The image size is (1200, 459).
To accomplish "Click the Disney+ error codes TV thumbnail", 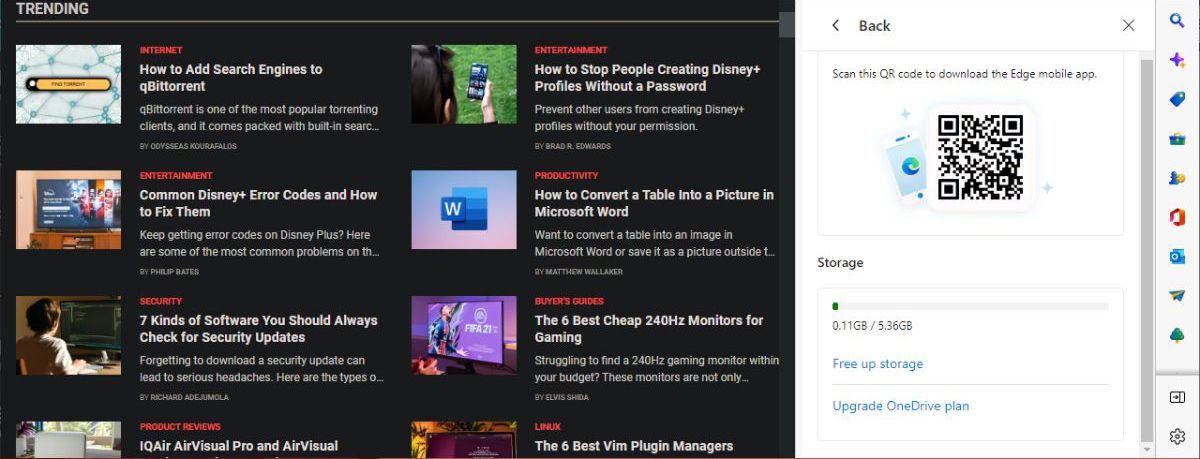I will [68, 210].
